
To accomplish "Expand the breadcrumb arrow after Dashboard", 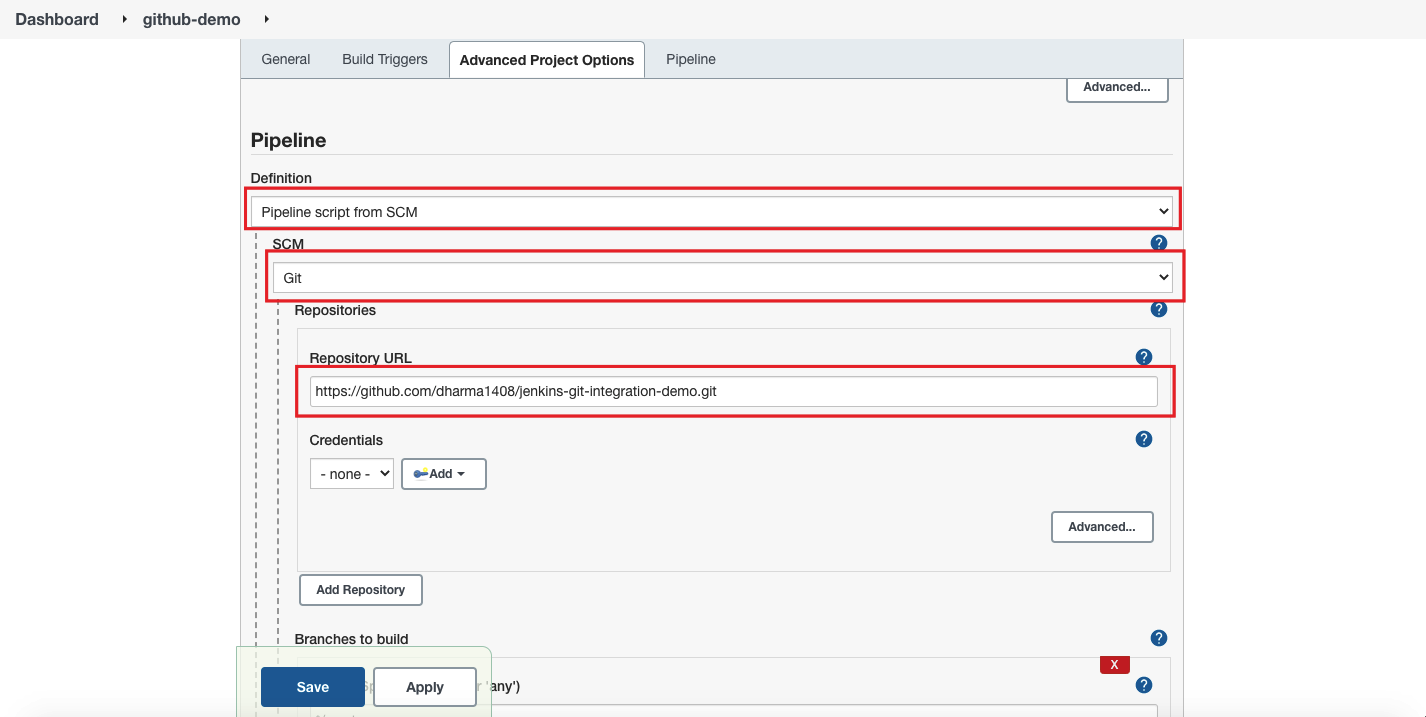I will [124, 19].
